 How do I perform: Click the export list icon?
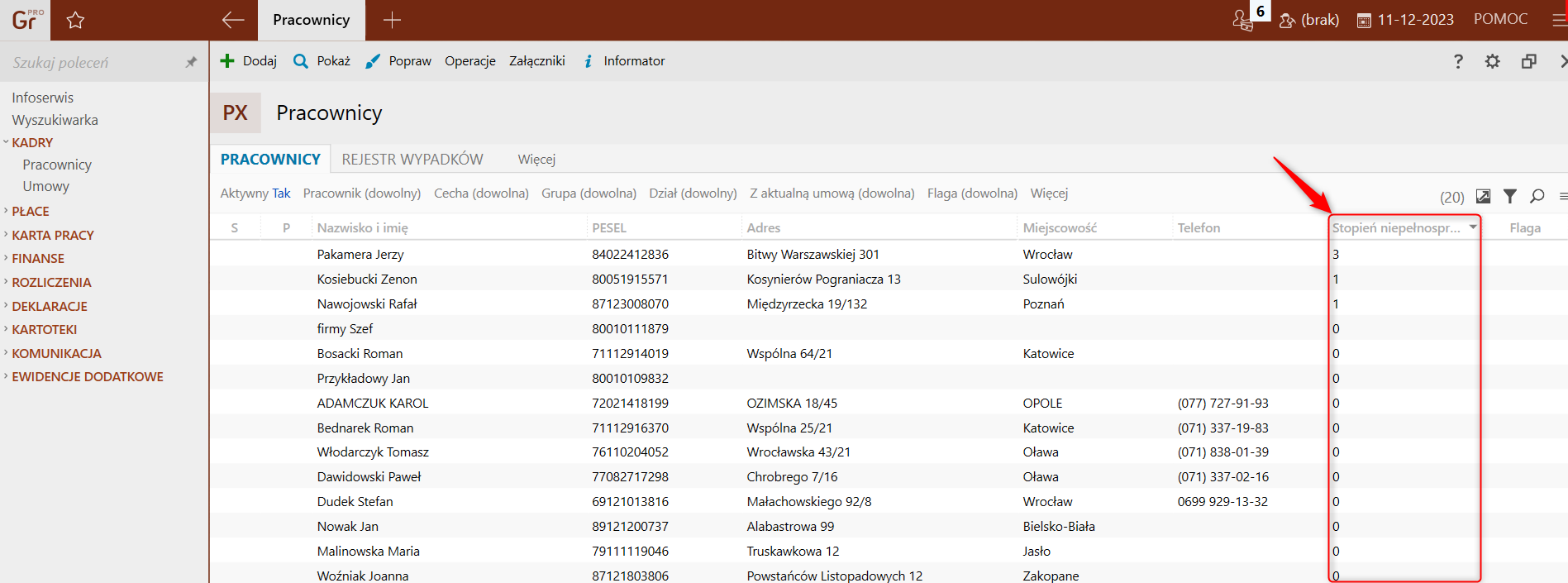coord(1483,196)
